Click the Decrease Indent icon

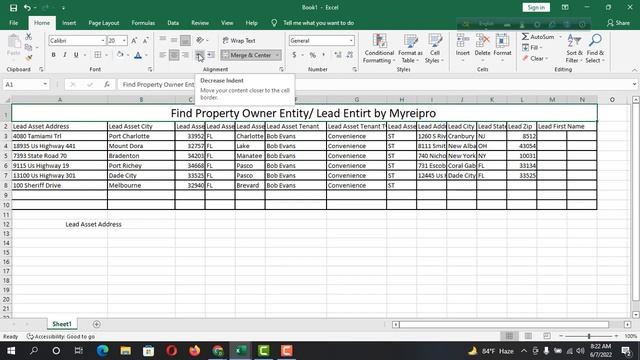click(199, 55)
